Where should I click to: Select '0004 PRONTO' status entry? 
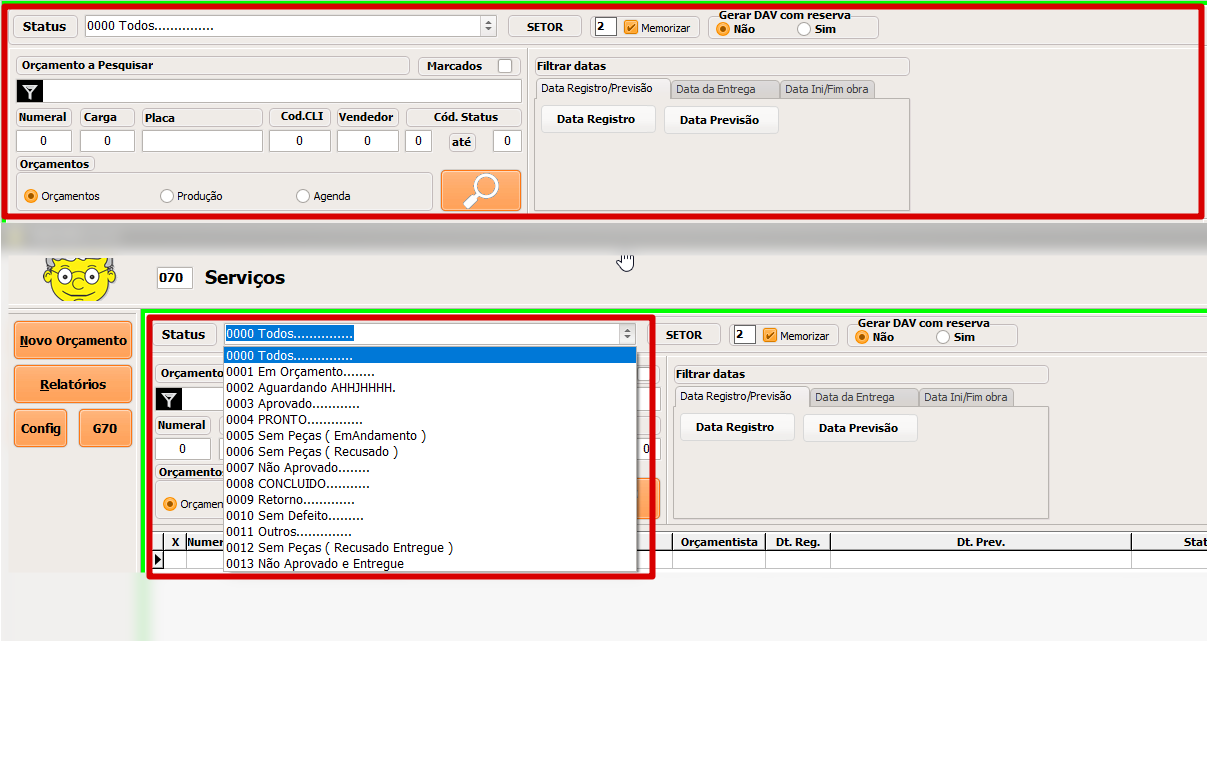pyautogui.click(x=294, y=420)
